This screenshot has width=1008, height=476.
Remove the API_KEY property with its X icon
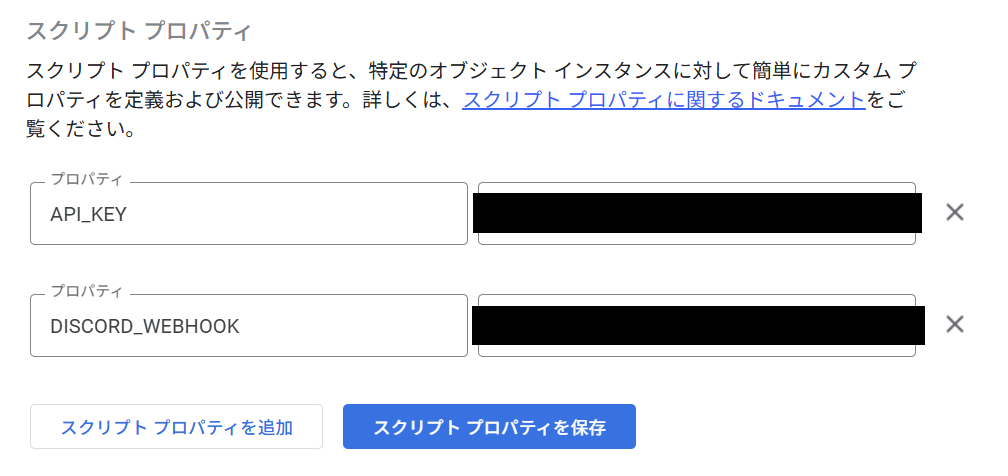click(955, 212)
